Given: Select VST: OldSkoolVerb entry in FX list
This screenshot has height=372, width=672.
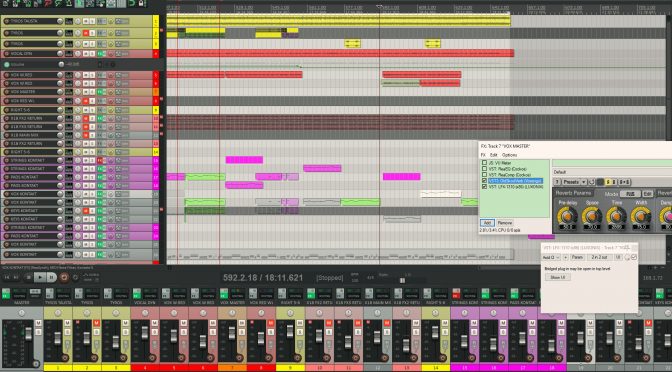Looking at the screenshot, I should [x=516, y=181].
